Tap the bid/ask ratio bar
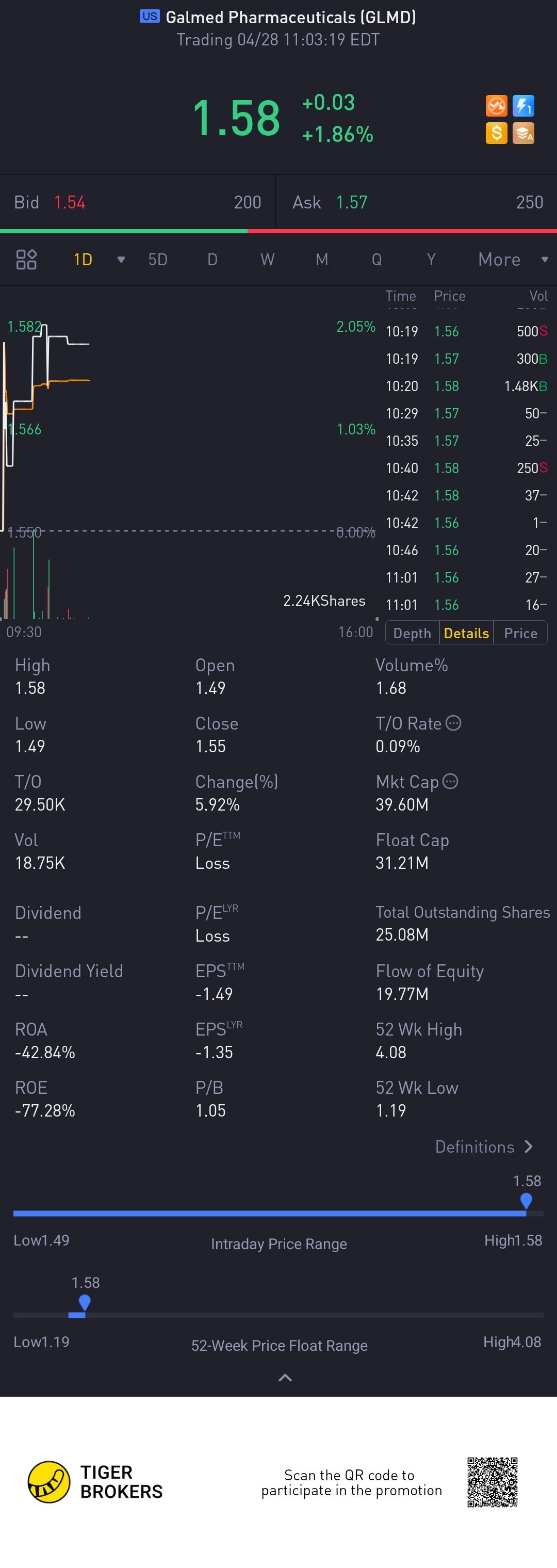This screenshot has height=1568, width=557. tap(278, 231)
